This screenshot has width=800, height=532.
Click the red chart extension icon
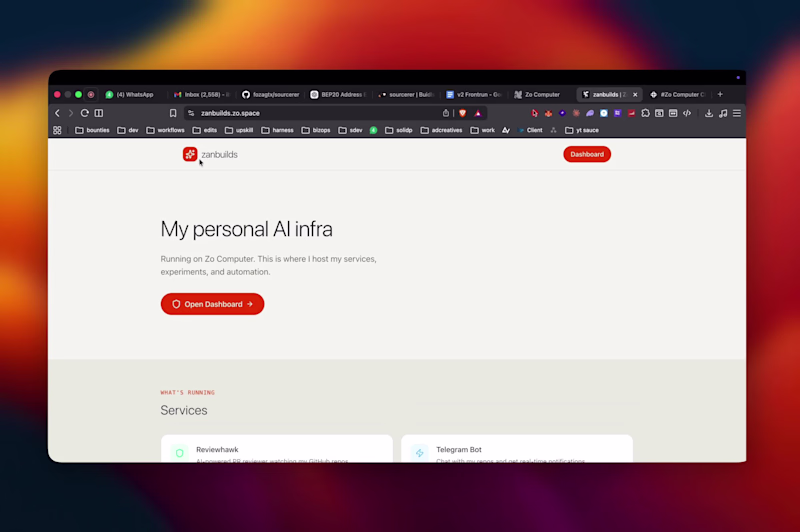click(x=631, y=113)
